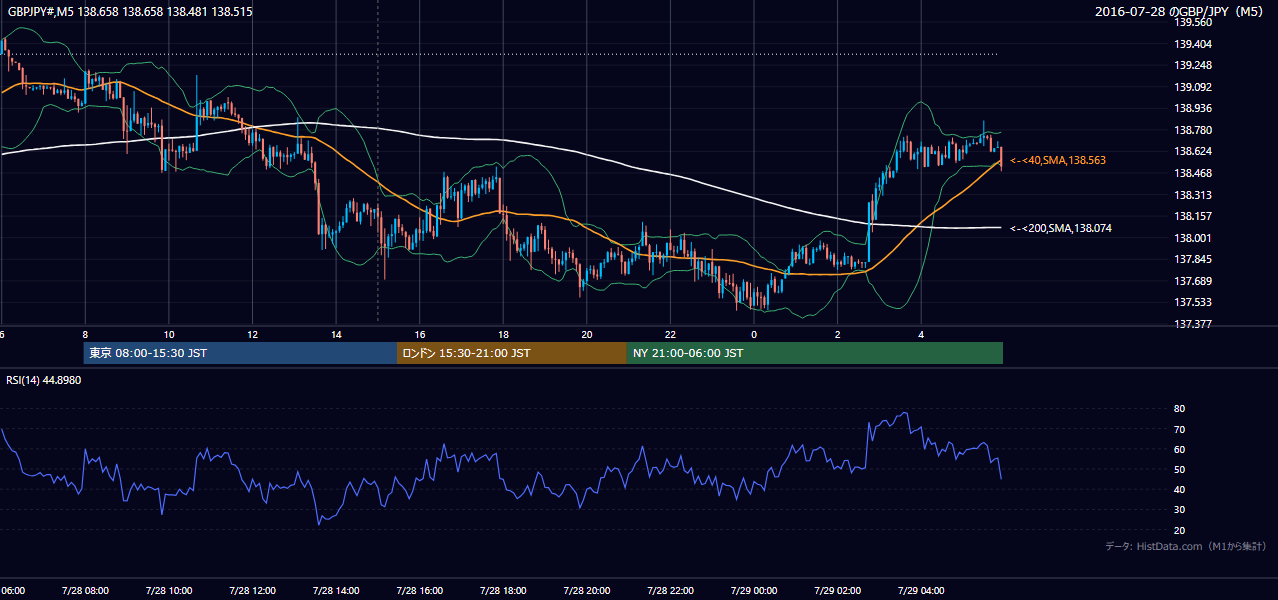Click hour label 4 on the price chart axis

point(921,334)
